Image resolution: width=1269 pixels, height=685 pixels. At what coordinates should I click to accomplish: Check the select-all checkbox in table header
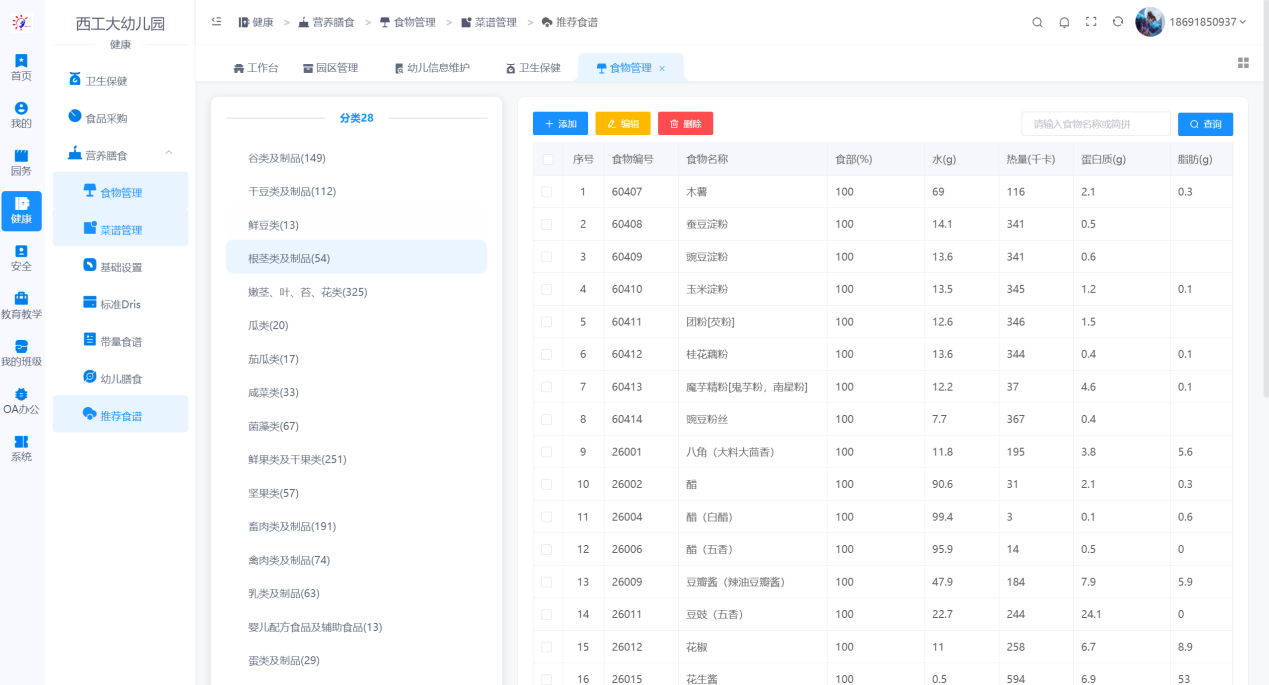point(547,159)
